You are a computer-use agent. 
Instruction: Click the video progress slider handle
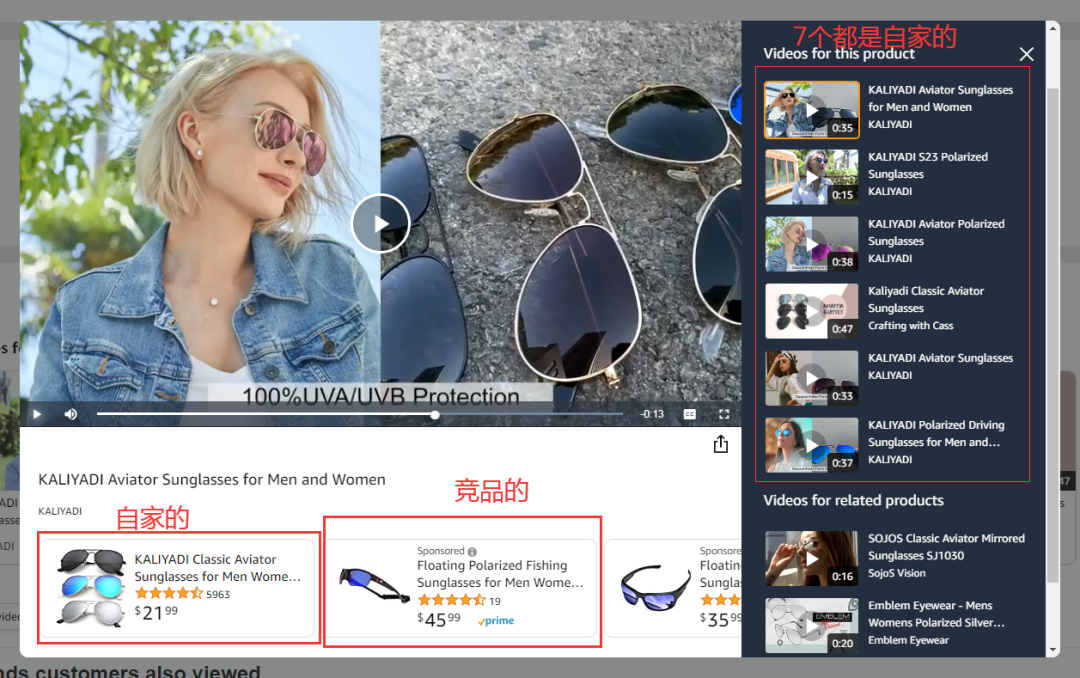click(x=435, y=415)
